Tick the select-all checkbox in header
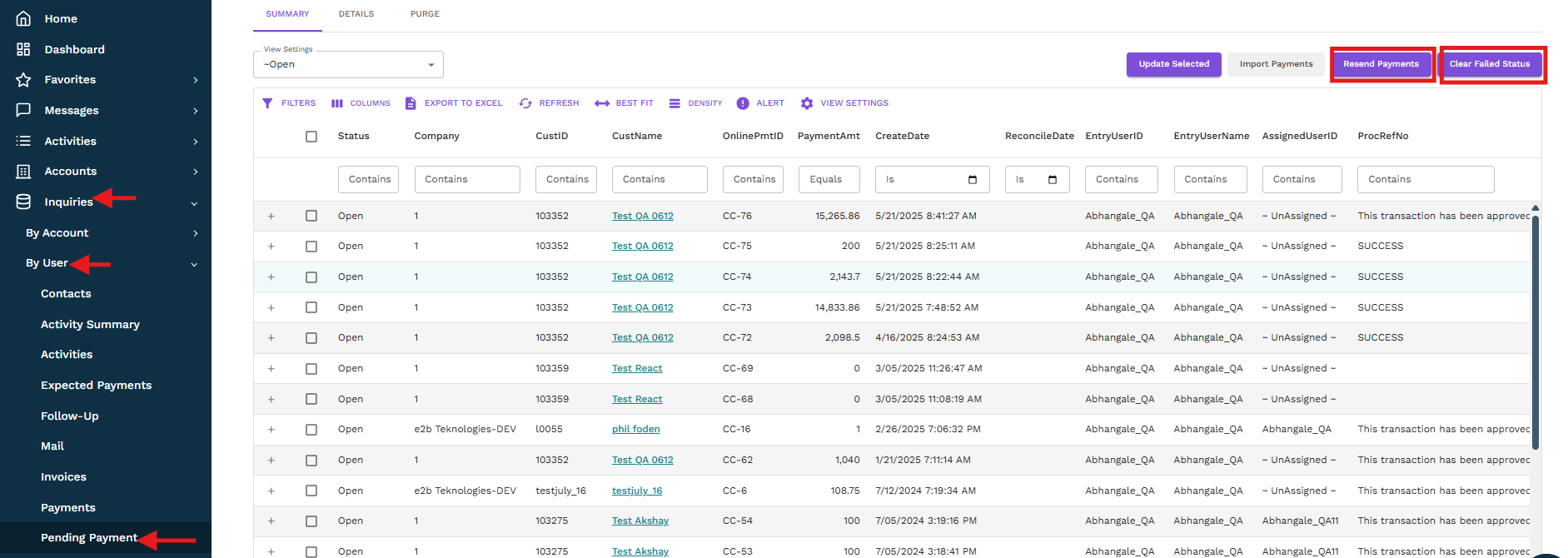This screenshot has width=1568, height=558. (311, 137)
